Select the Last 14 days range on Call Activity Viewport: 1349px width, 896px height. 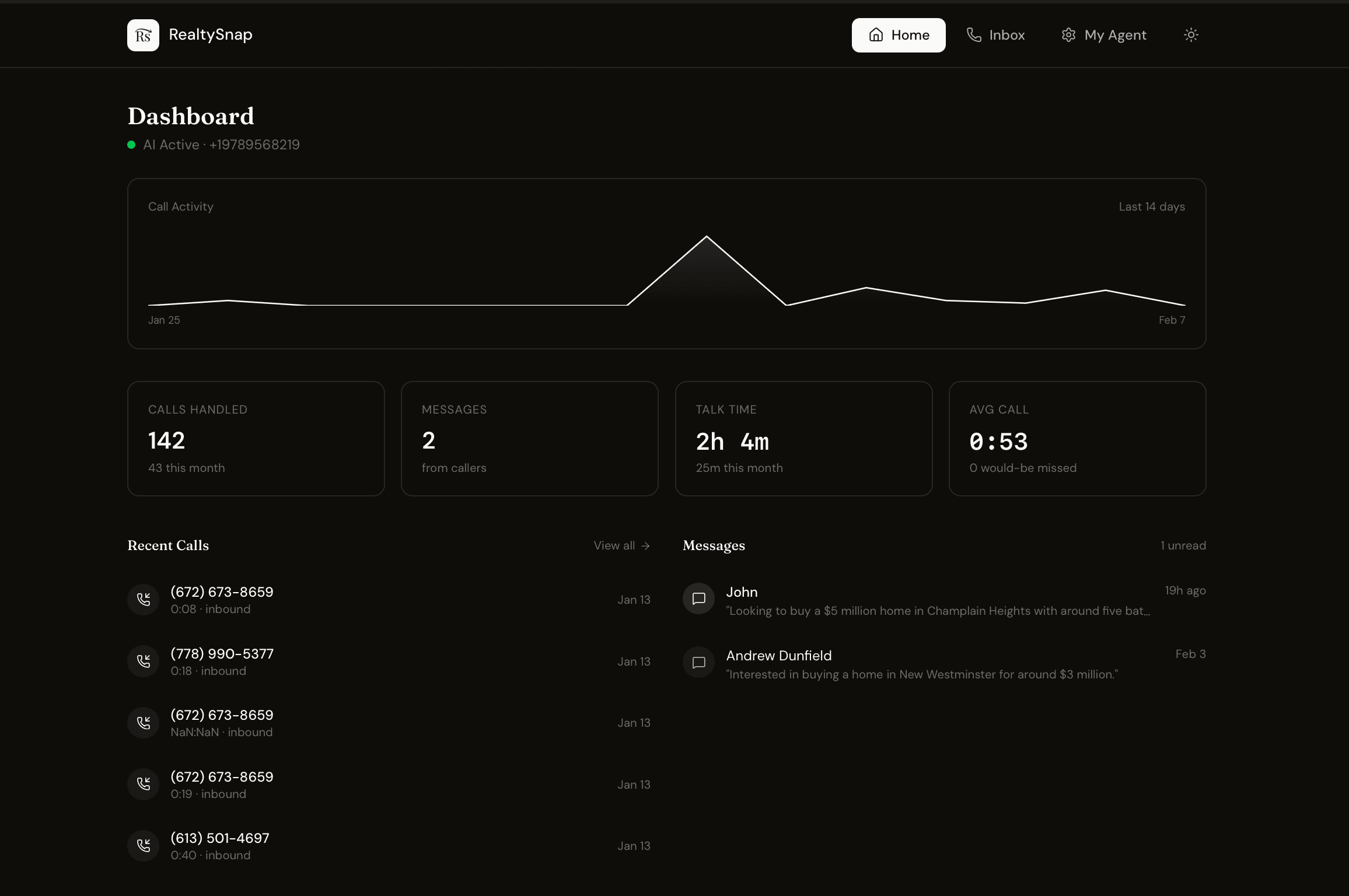pyautogui.click(x=1152, y=206)
